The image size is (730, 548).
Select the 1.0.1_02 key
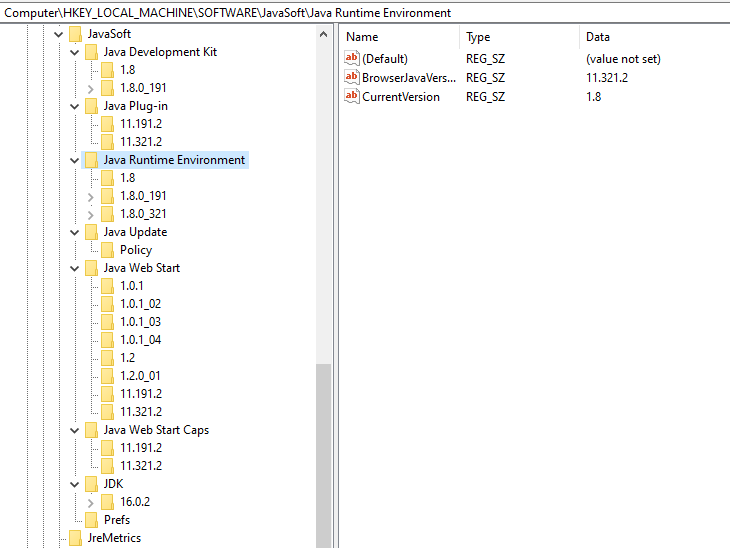141,304
